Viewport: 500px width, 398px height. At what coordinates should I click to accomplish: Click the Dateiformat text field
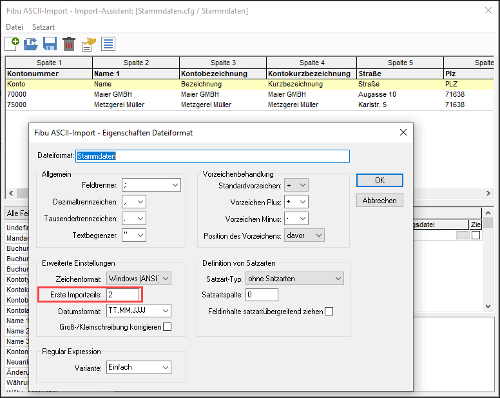pyautogui.click(x=213, y=156)
